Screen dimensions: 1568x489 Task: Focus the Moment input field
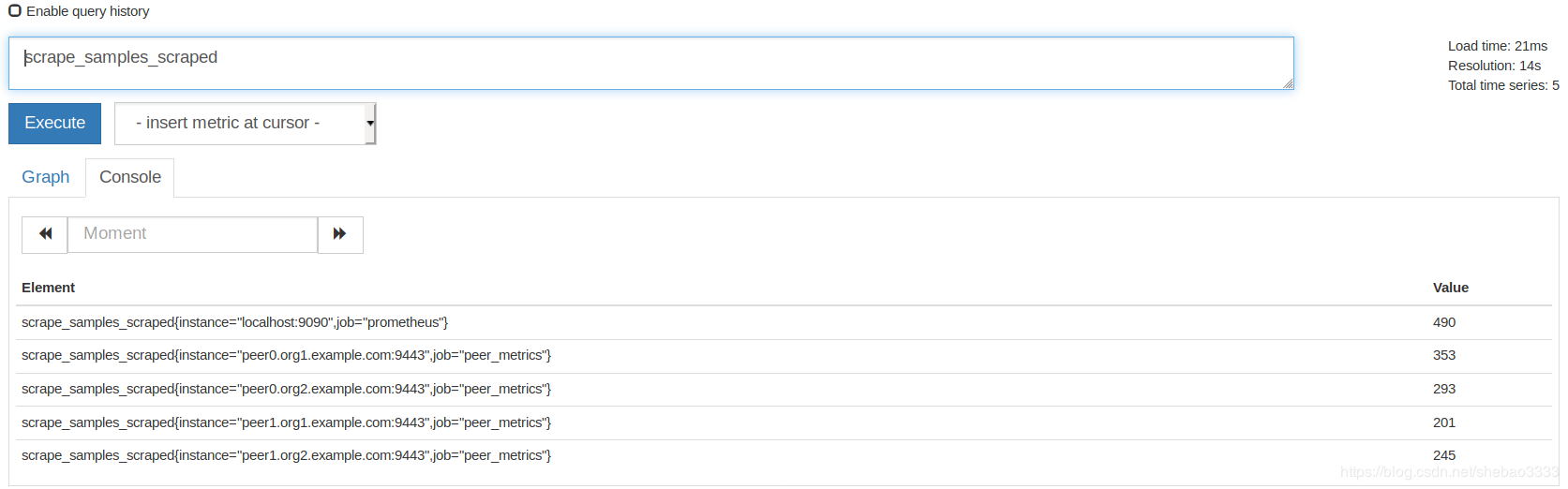pyautogui.click(x=192, y=234)
